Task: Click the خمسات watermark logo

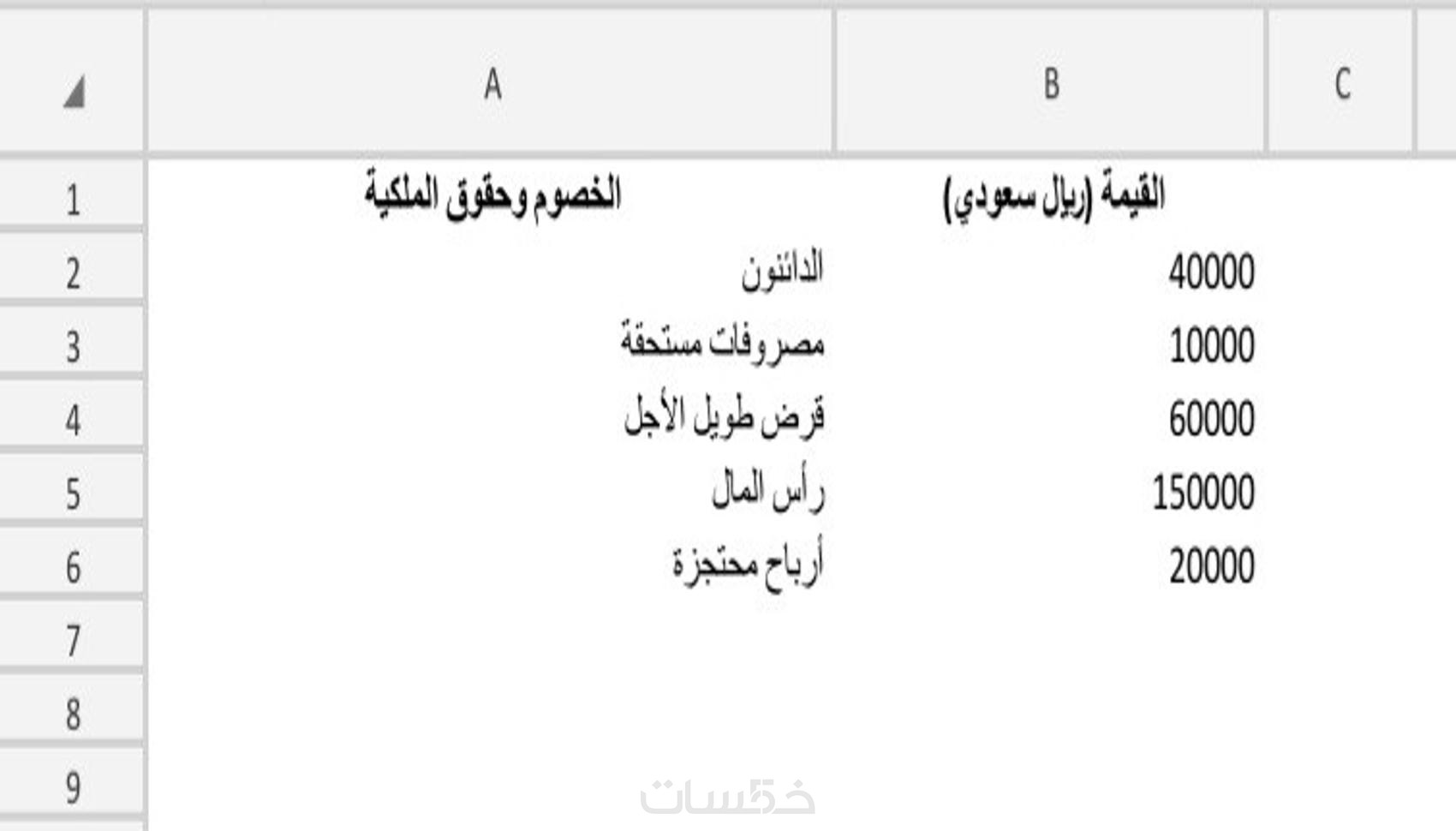Action: [x=727, y=797]
